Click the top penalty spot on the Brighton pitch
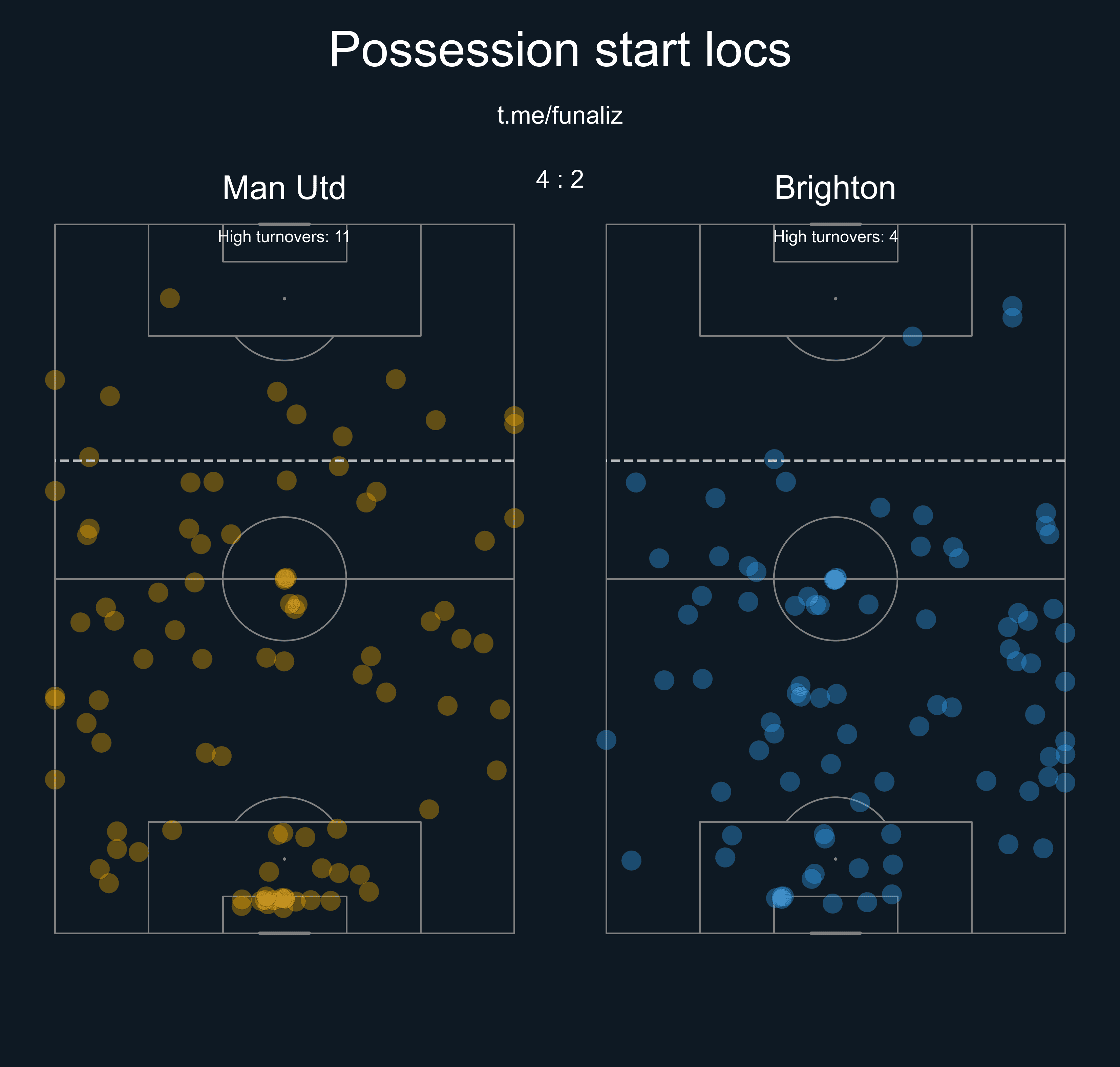 835,299
